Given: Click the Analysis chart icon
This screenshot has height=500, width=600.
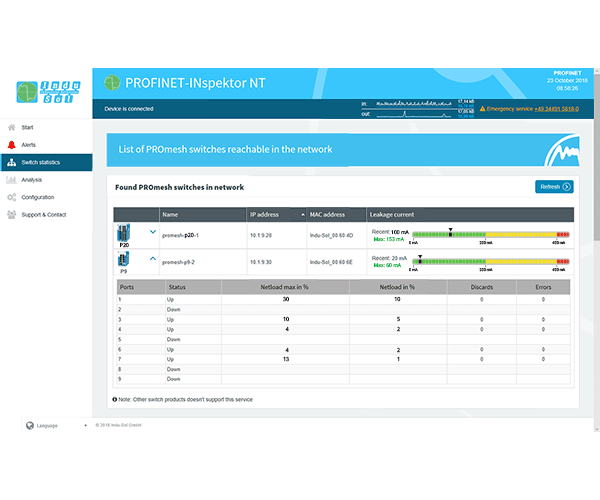Looking at the screenshot, I should [x=11, y=180].
